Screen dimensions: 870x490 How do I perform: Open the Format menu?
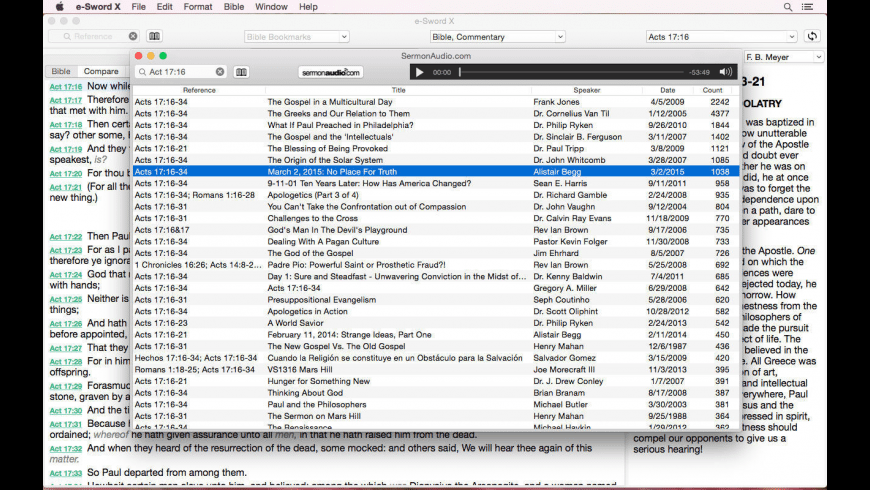pos(198,7)
